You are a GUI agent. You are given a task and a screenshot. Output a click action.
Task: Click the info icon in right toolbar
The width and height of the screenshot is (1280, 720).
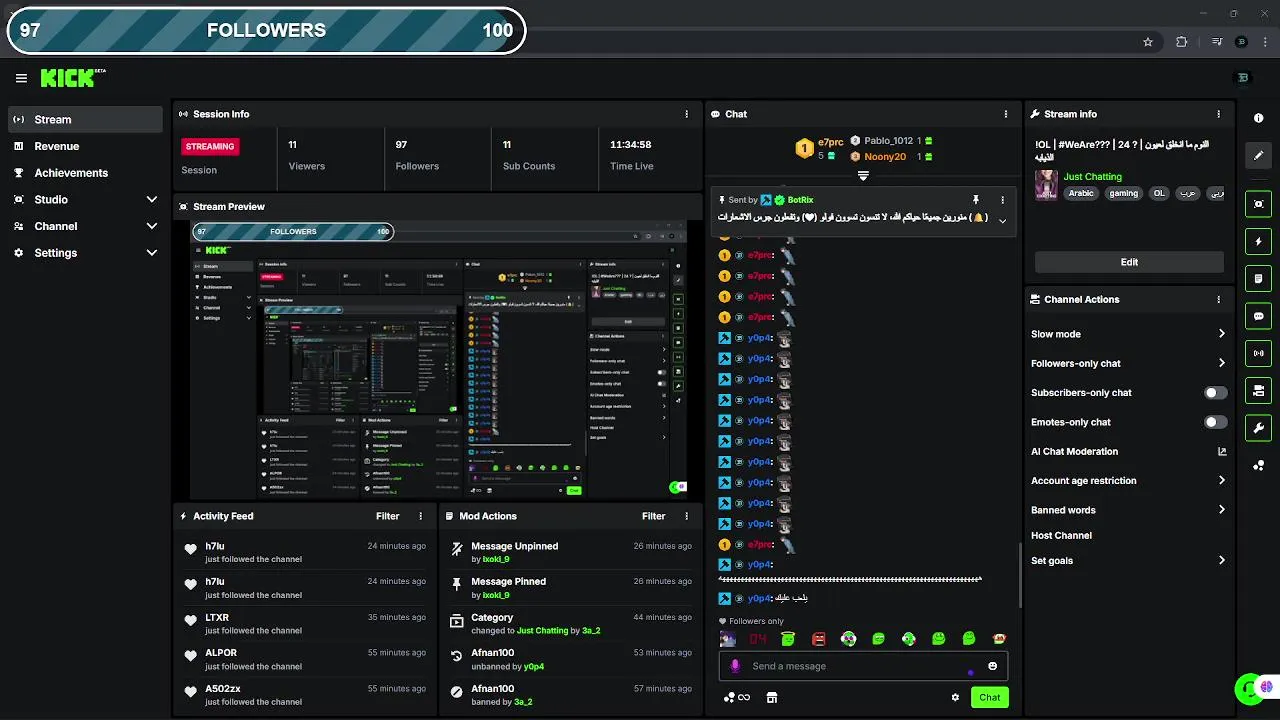click(x=1258, y=118)
